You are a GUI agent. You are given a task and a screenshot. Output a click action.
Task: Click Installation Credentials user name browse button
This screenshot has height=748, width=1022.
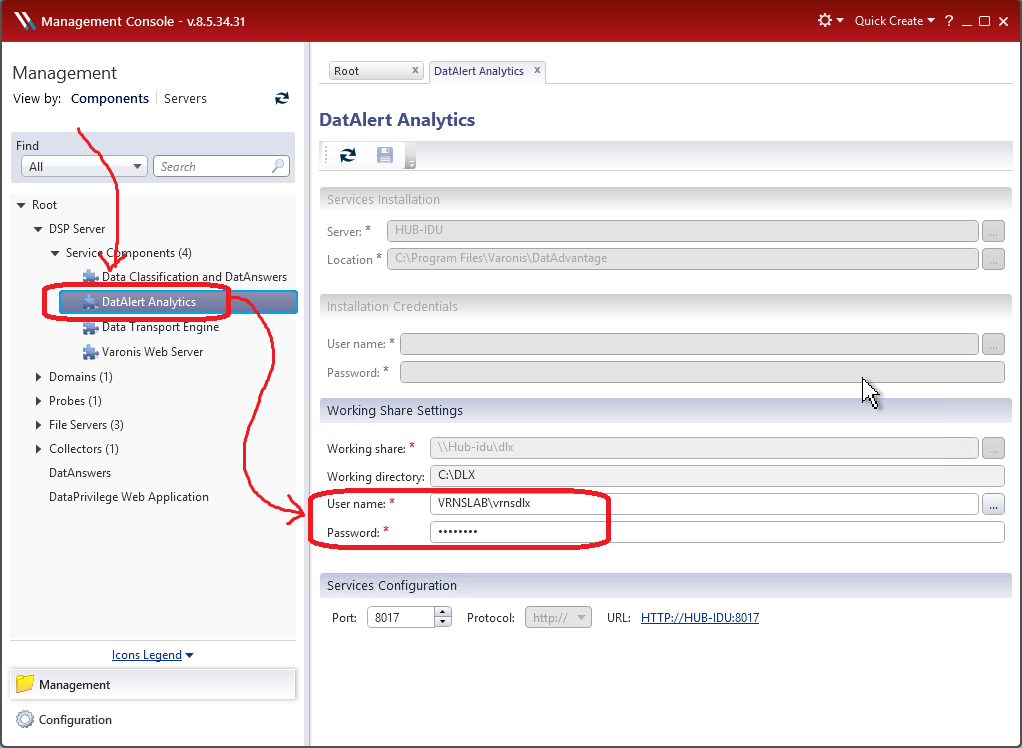993,343
